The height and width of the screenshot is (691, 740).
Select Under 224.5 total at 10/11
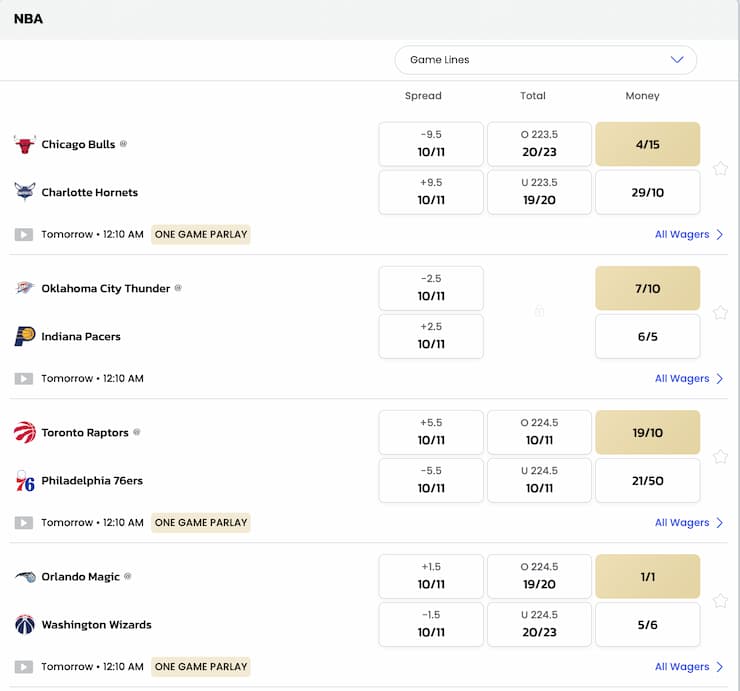click(x=539, y=480)
